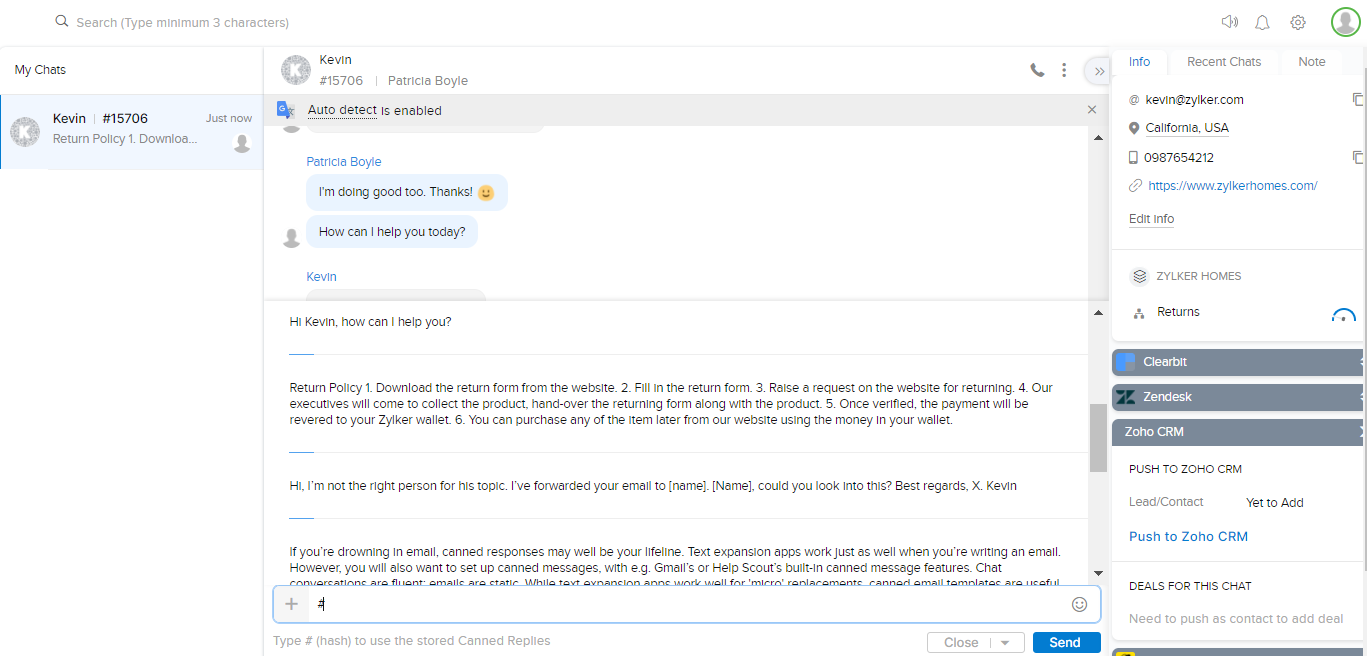Click the plus attachment icon
This screenshot has height=656, width=1367.
point(291,604)
